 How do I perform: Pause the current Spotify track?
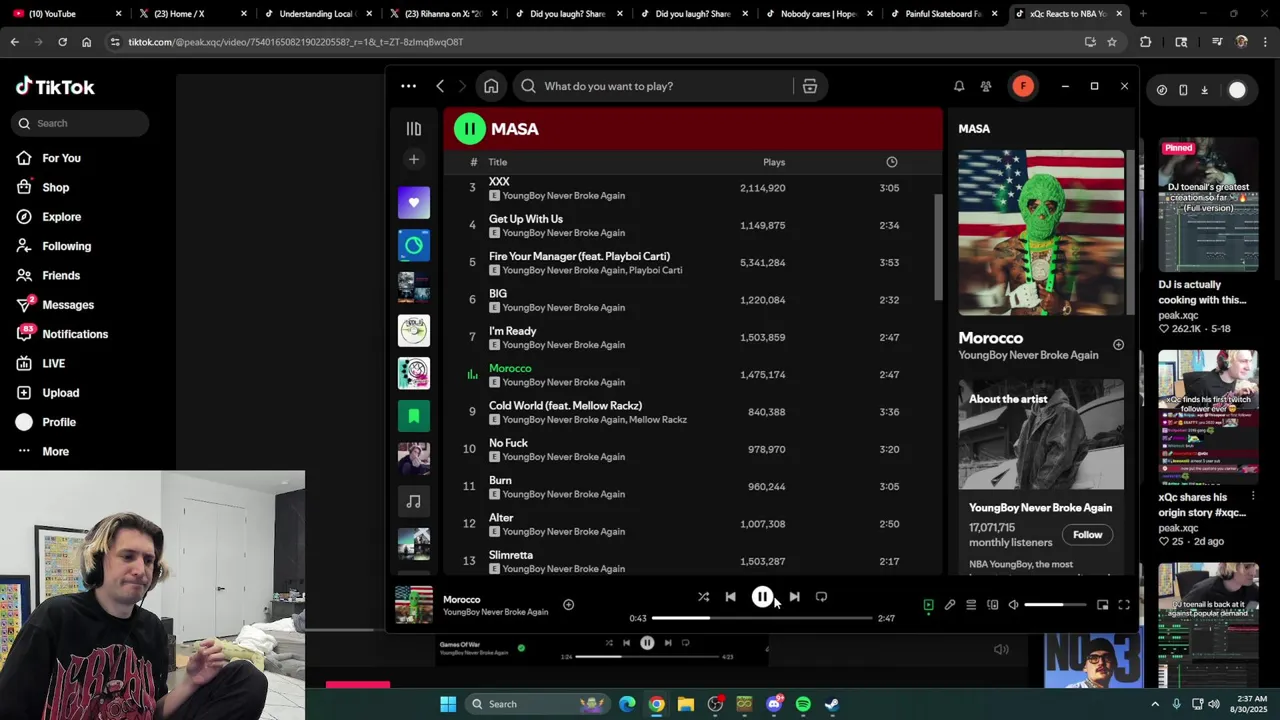click(x=762, y=597)
